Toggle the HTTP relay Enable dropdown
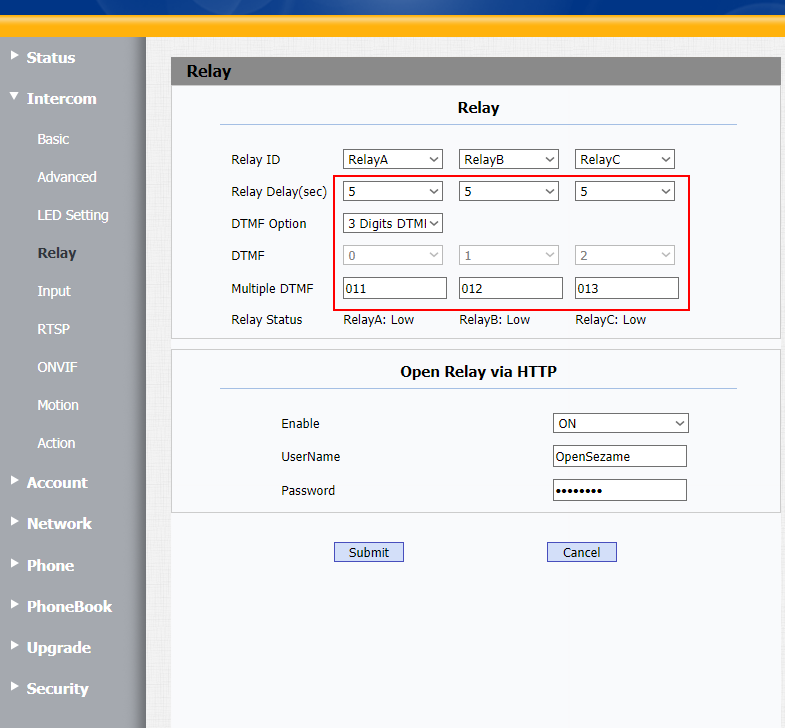Viewport: 785px width, 728px height. [620, 424]
